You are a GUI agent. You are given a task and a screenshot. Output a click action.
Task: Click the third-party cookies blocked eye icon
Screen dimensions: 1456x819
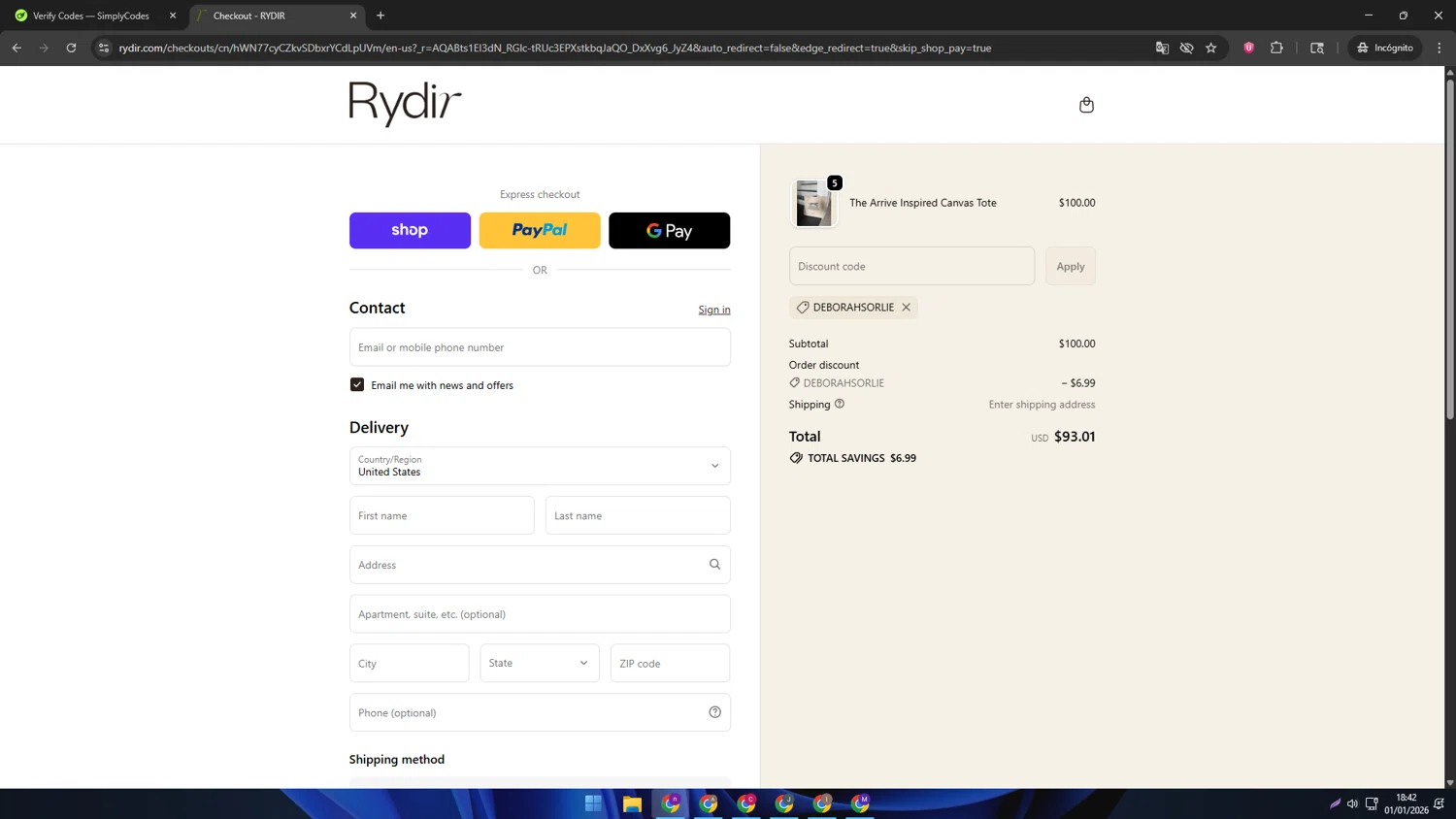coord(1186,48)
